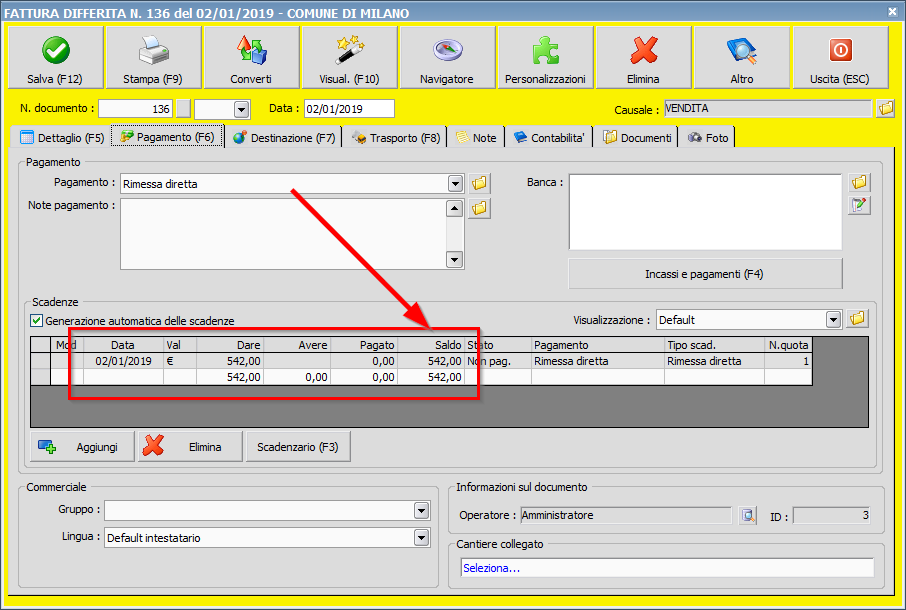The height and width of the screenshot is (610, 906).
Task: Print document with Stampa (F9)
Action: tap(152, 58)
